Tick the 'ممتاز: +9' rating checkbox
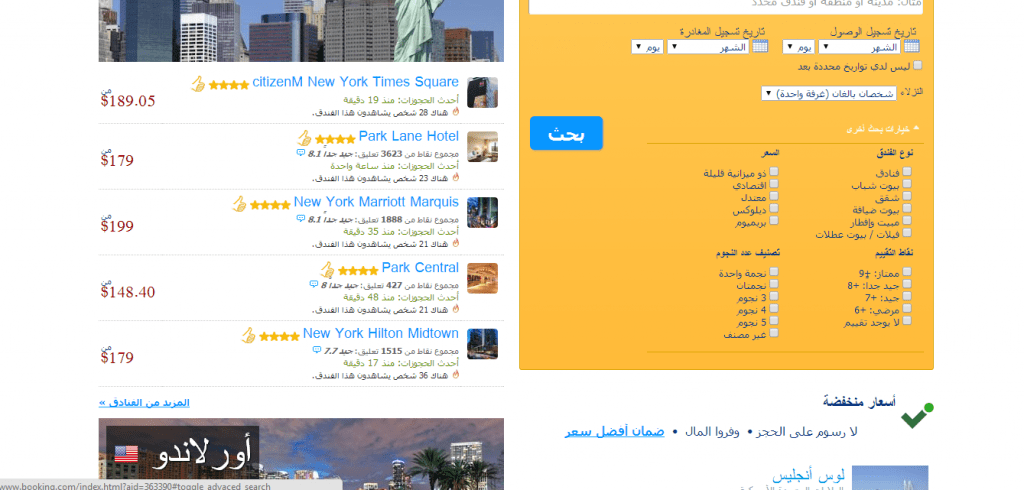The image size is (1024, 490). (906, 272)
